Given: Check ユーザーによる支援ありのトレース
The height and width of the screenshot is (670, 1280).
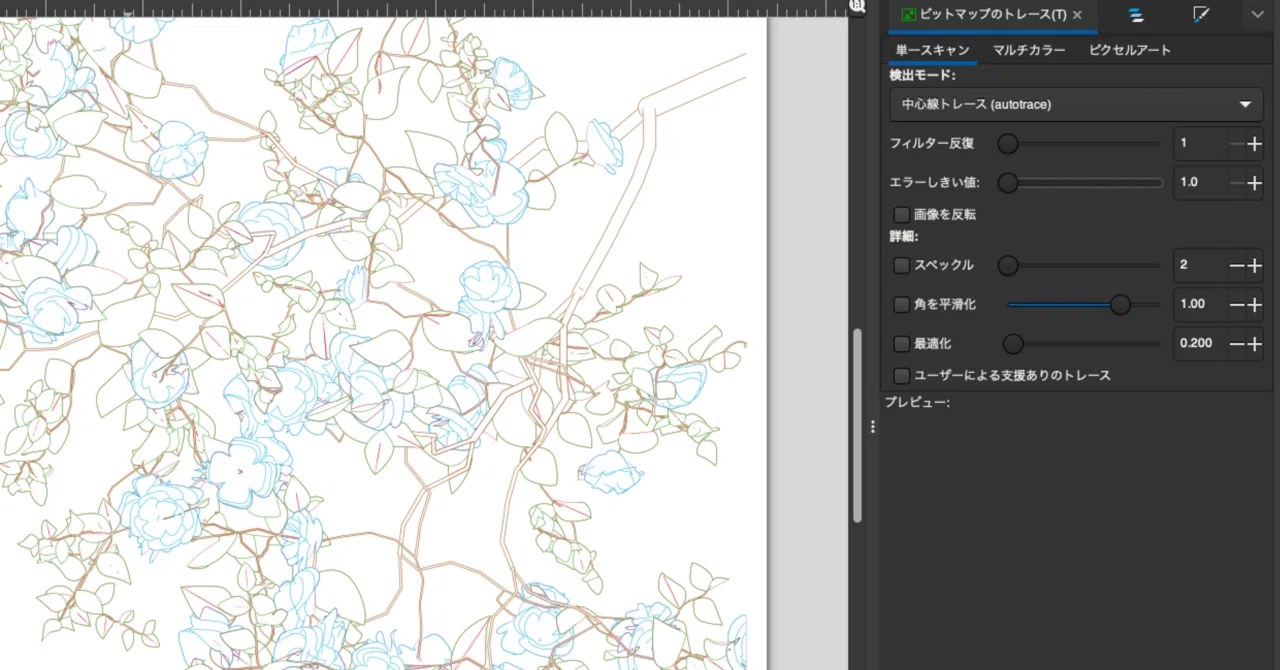Looking at the screenshot, I should [902, 376].
